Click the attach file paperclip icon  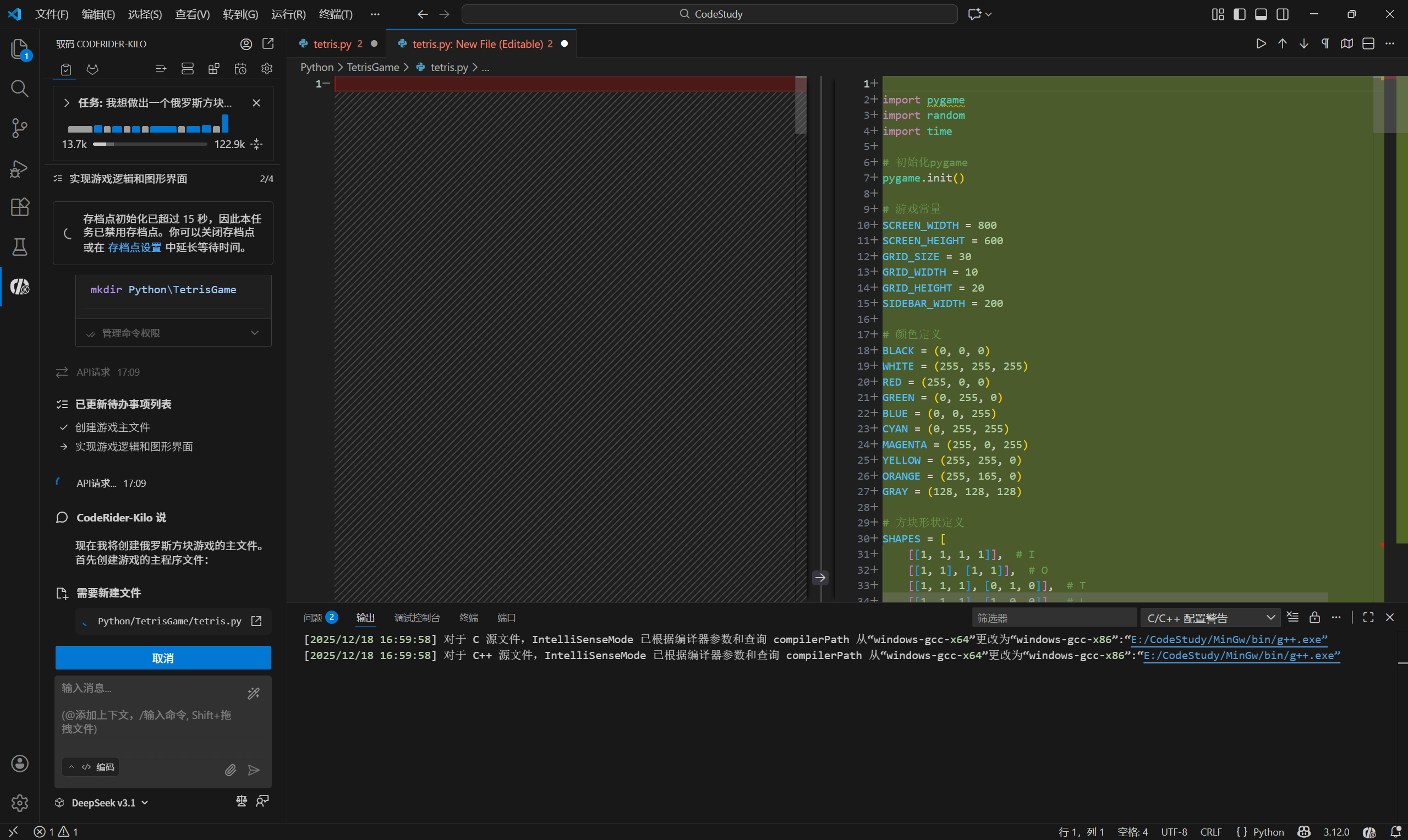click(231, 770)
